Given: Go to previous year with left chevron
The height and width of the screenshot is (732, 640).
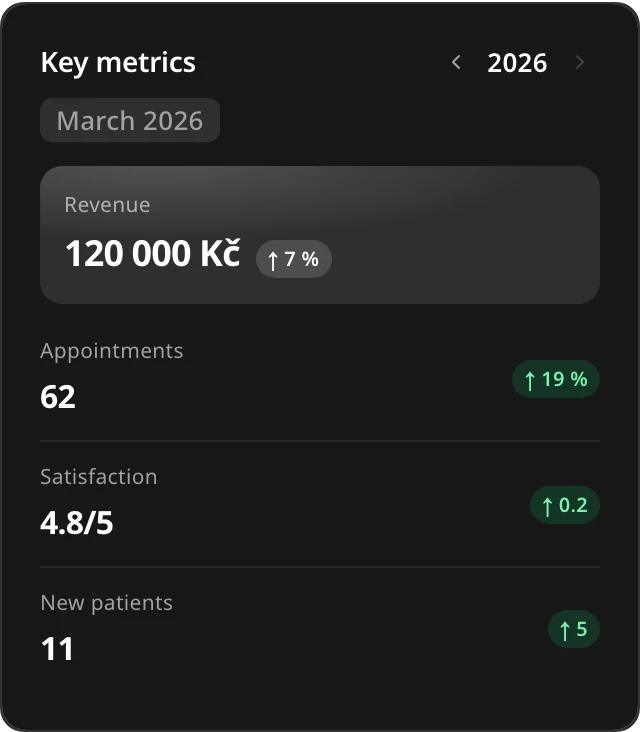Looking at the screenshot, I should [457, 62].
